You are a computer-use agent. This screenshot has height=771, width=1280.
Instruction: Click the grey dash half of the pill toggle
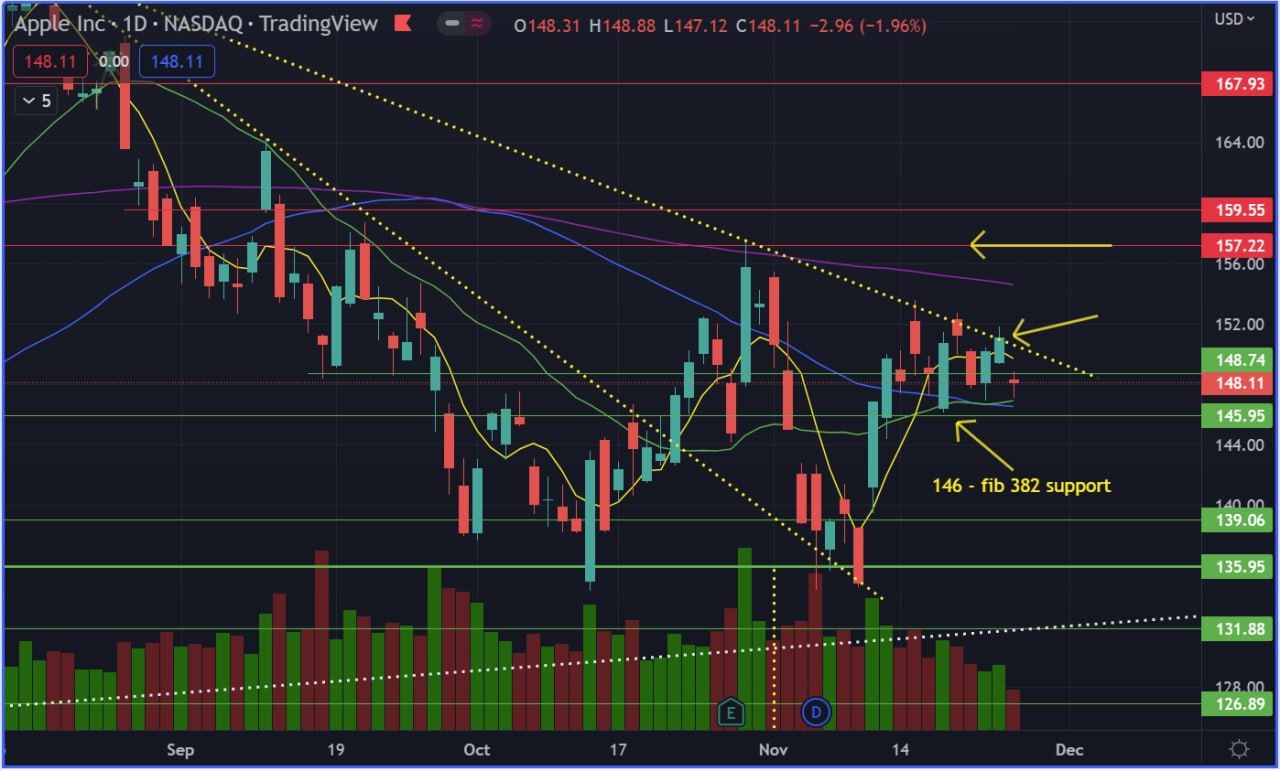(453, 24)
